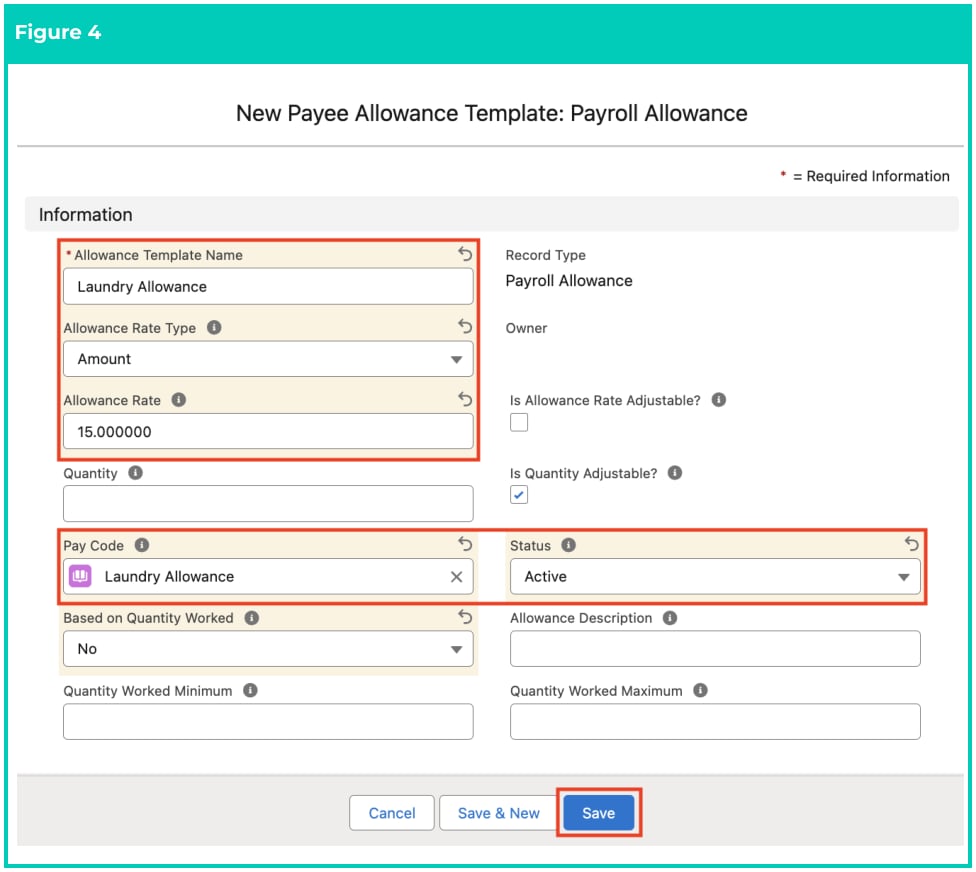
Task: View Pay Code help info icon
Action: tap(142, 545)
